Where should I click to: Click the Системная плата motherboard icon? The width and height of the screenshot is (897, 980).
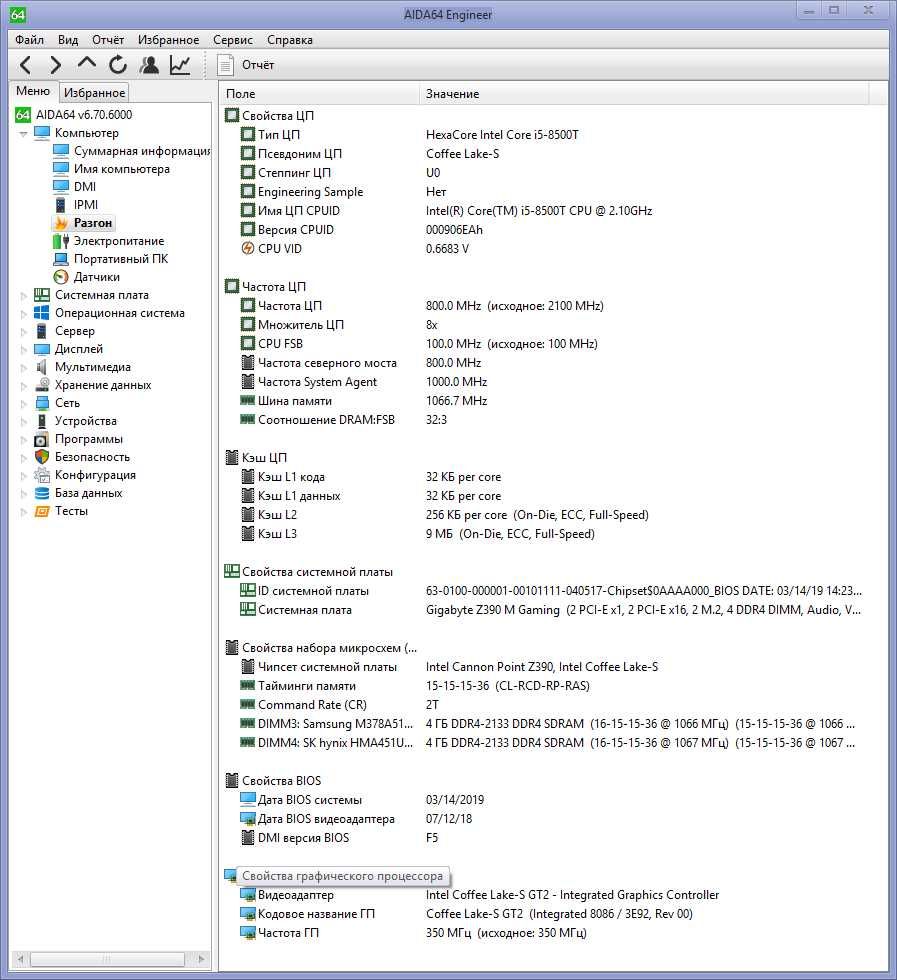(x=42, y=295)
